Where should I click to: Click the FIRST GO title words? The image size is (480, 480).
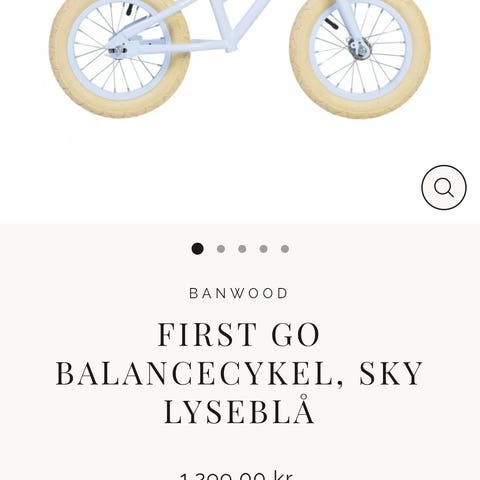click(239, 334)
